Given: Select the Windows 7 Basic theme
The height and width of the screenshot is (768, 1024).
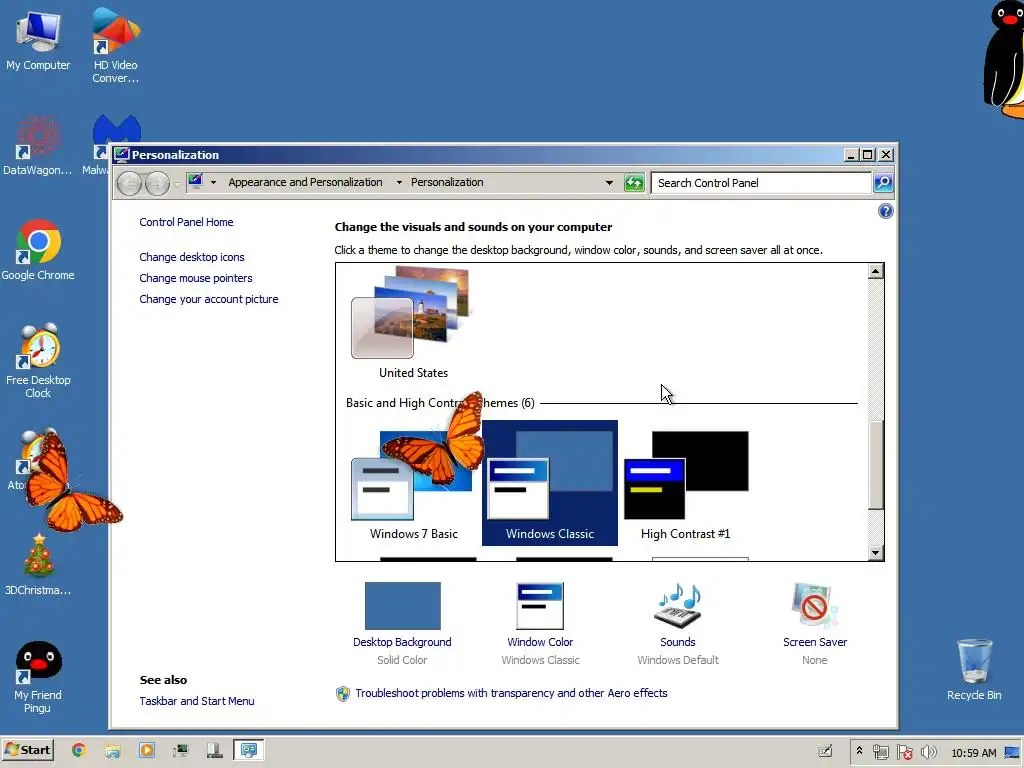Looking at the screenshot, I should pos(413,483).
